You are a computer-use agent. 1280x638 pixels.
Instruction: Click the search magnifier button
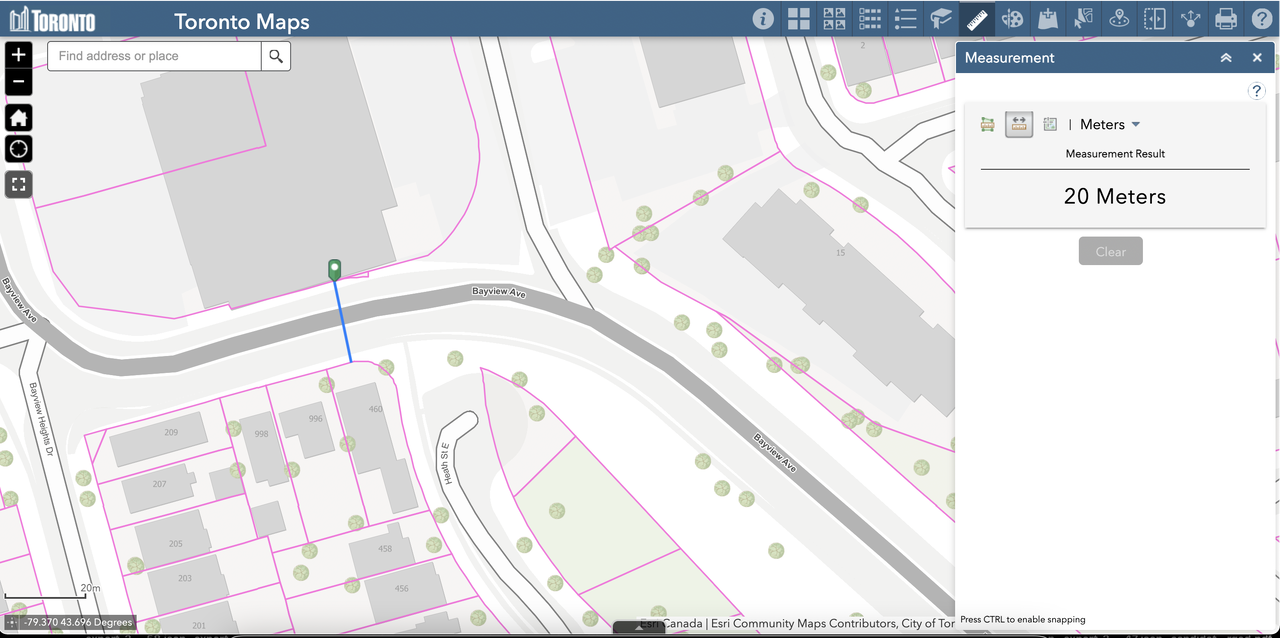(x=276, y=56)
